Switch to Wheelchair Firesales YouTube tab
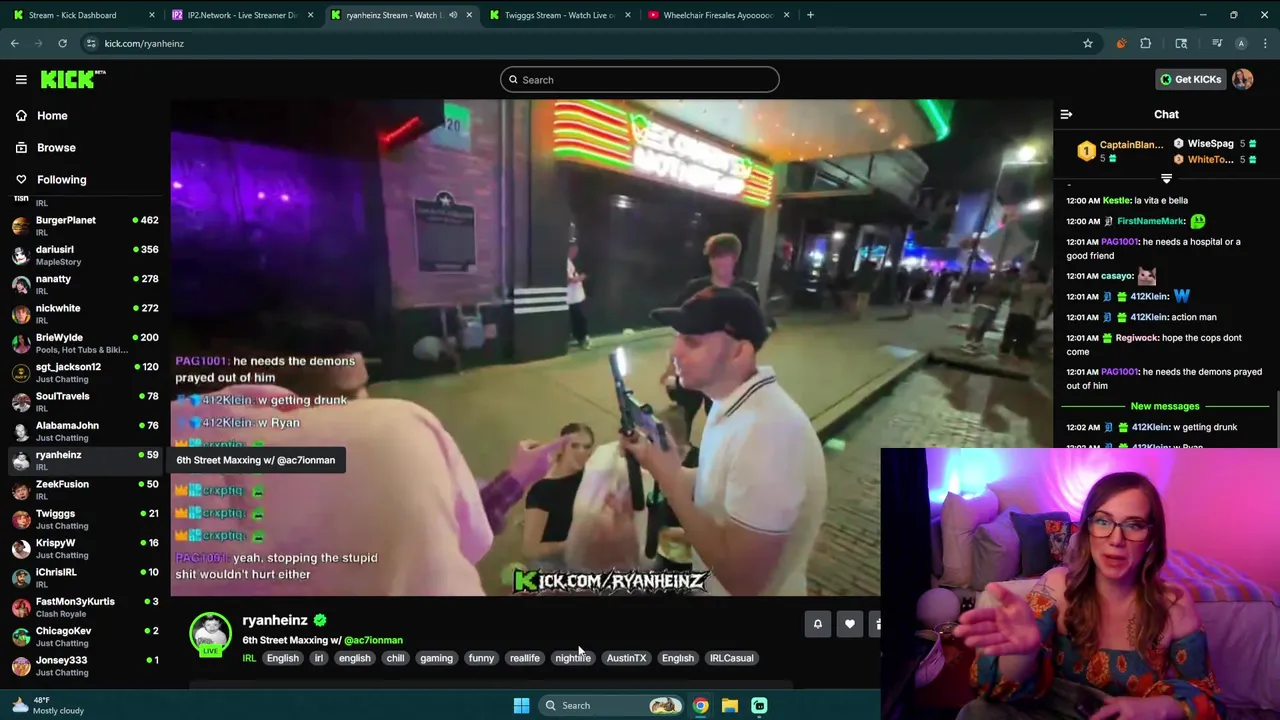The image size is (1280, 720). click(718, 15)
